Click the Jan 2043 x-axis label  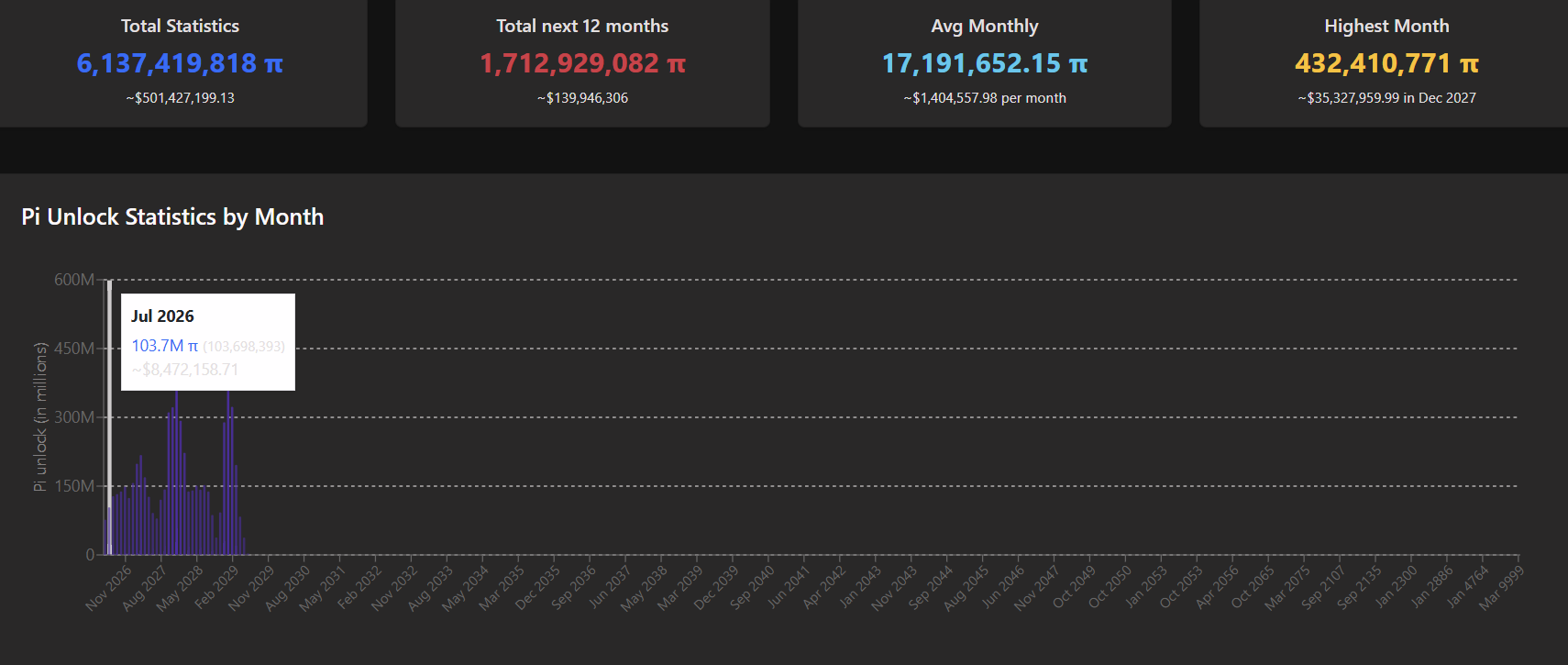pyautogui.click(x=860, y=588)
